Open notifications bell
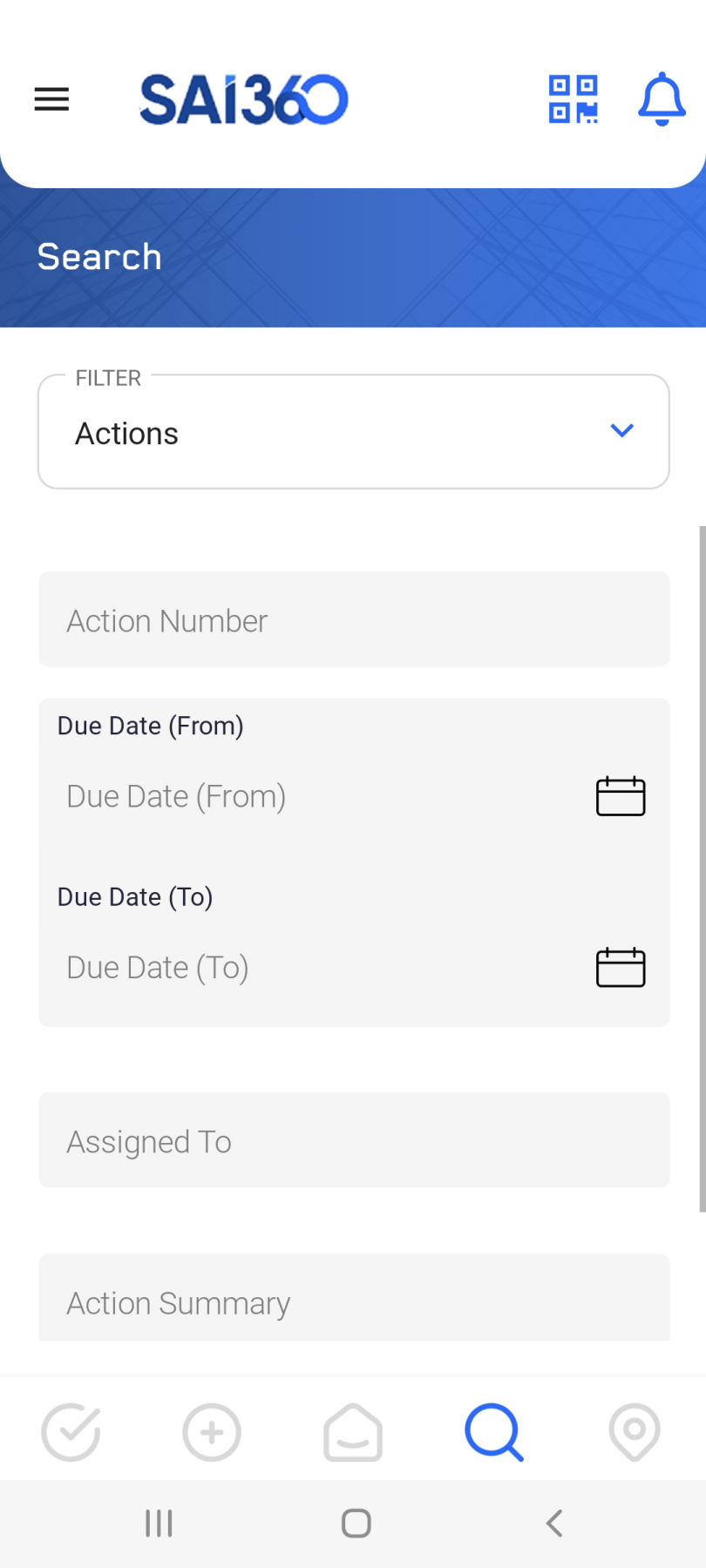The width and height of the screenshot is (706, 1568). 662,99
